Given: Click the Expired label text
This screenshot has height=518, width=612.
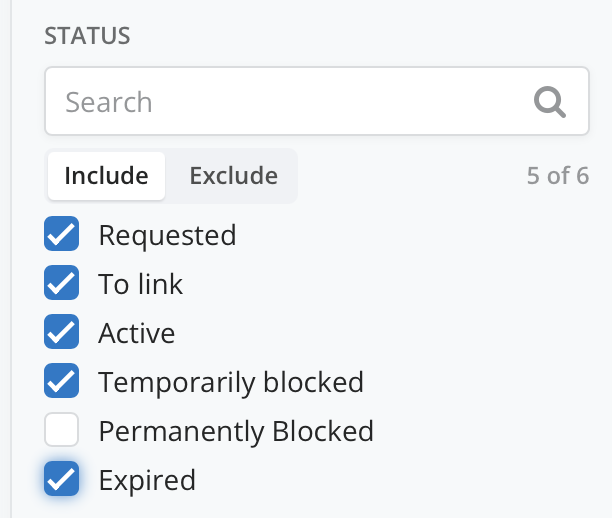Looking at the screenshot, I should pos(146,480).
